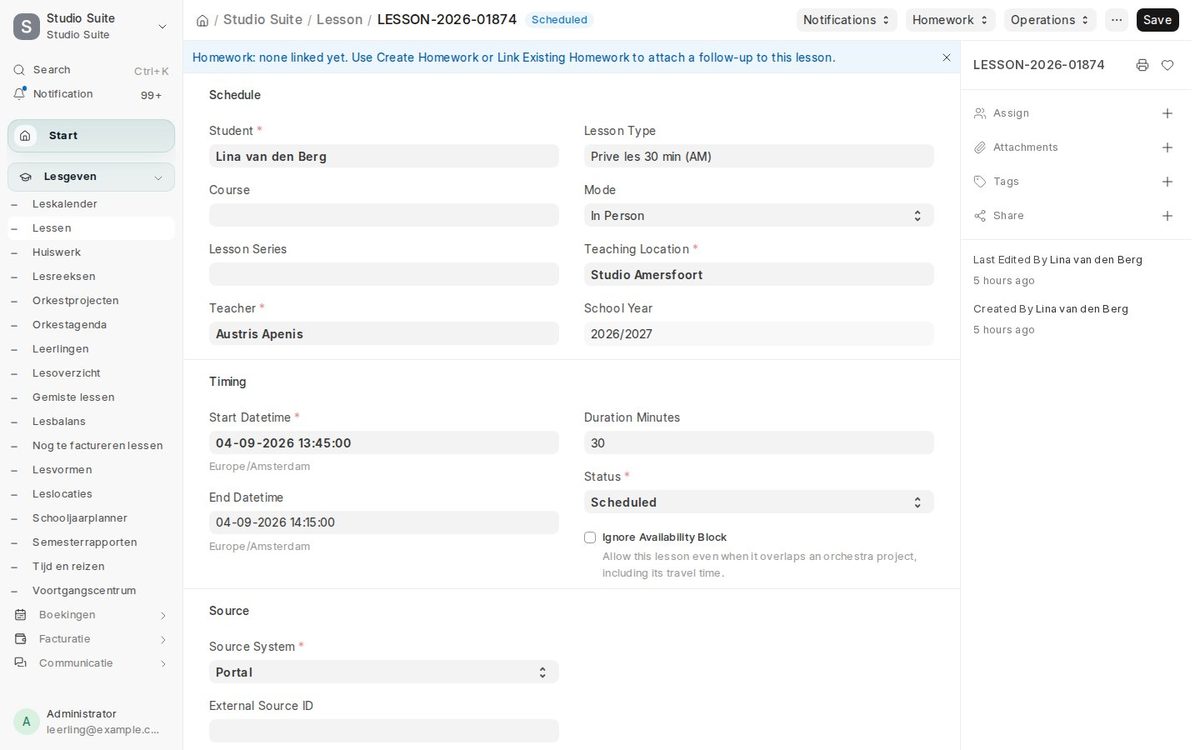Click the print icon for LESSON-2026-01874

(x=1142, y=65)
